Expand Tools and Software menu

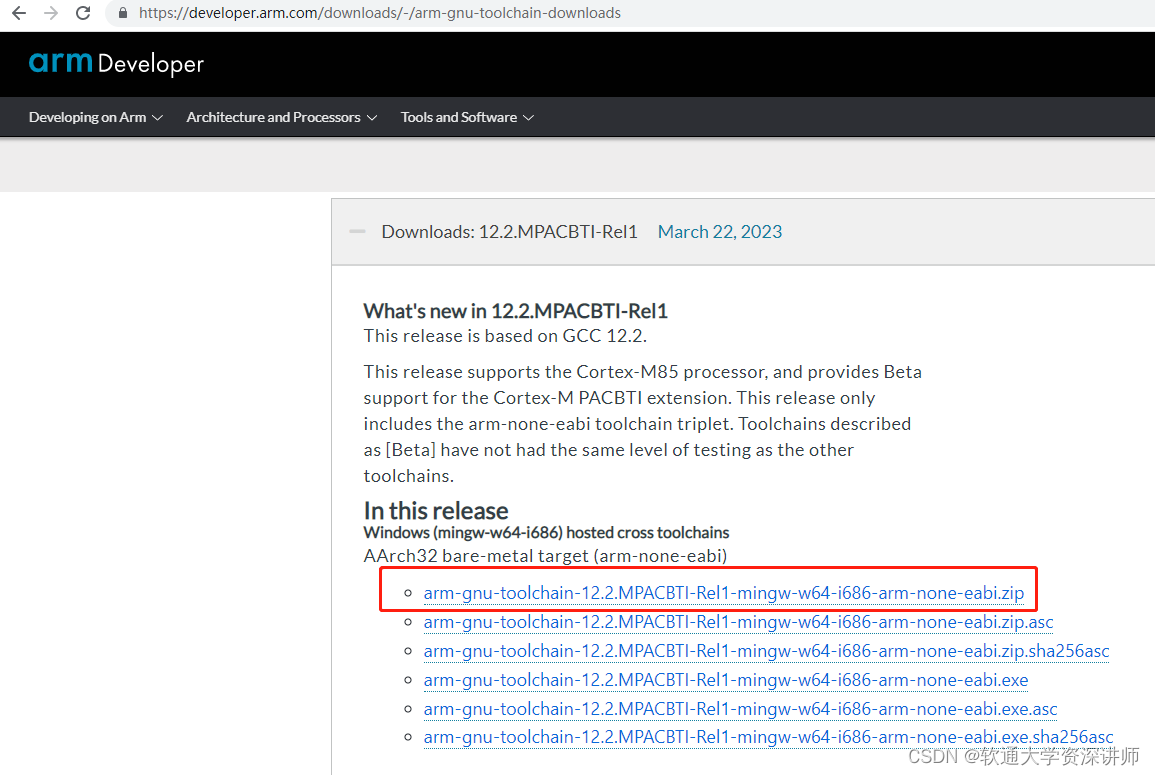tap(467, 117)
